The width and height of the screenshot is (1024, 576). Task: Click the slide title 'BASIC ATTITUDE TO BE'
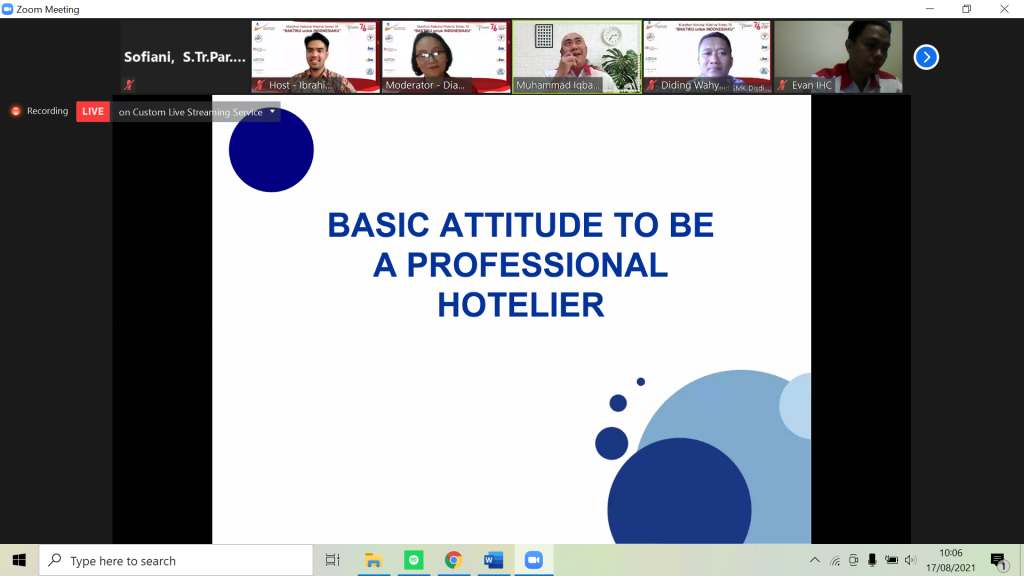(x=520, y=225)
